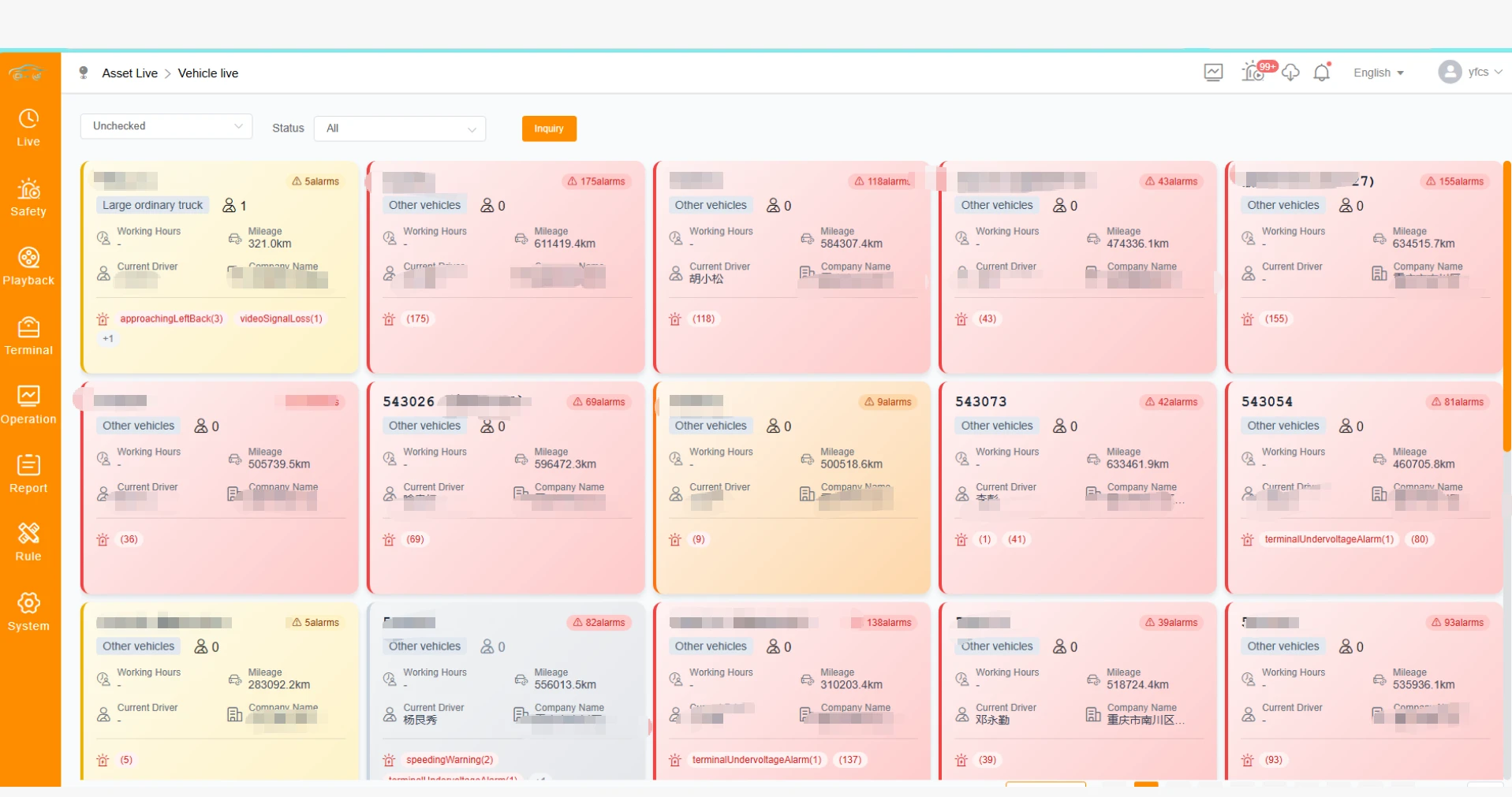Open the Terminal management section
Screen dimensions: 1512x797
(x=28, y=336)
